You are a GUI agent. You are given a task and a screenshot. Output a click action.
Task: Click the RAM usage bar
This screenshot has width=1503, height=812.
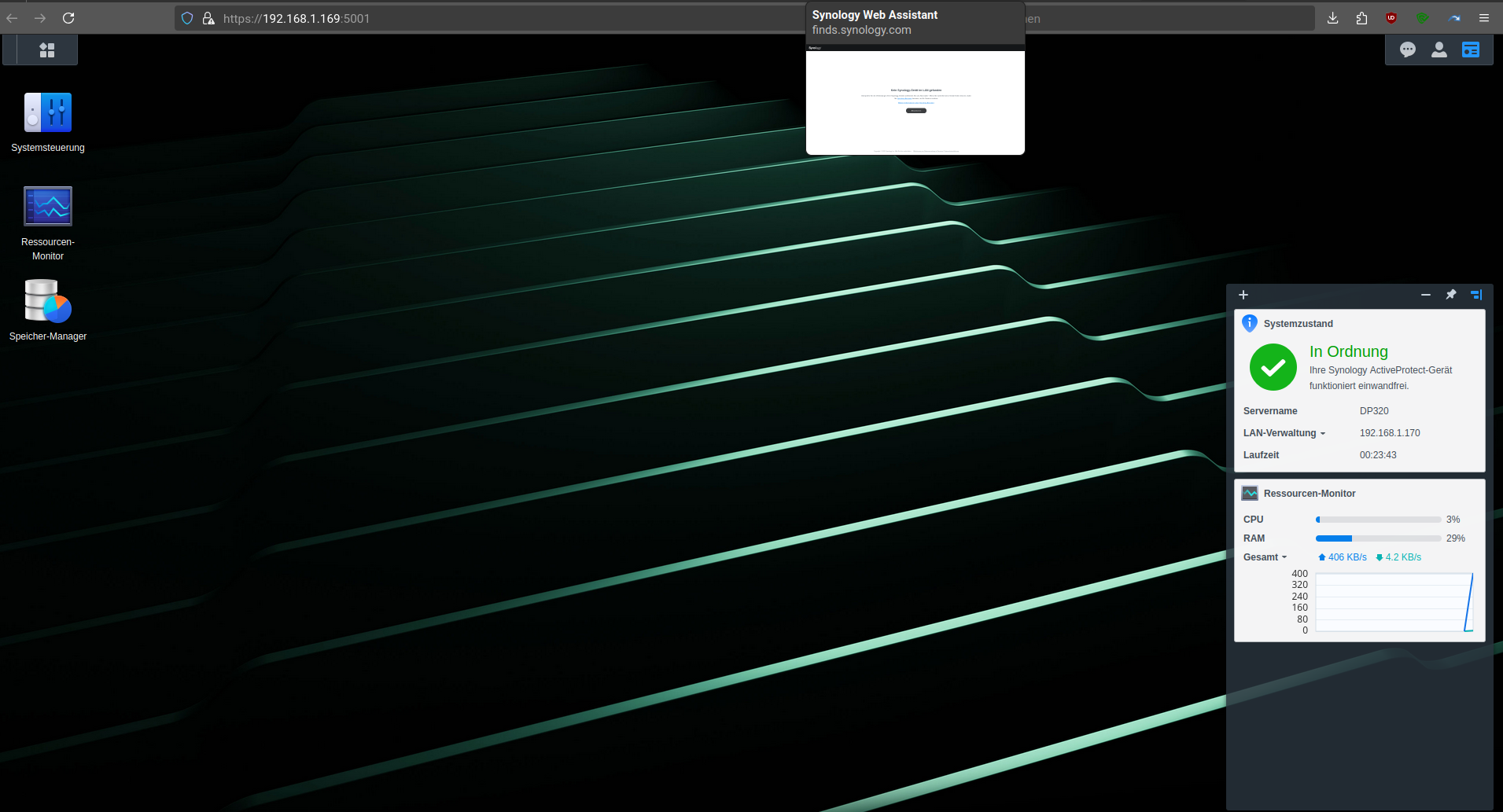(x=1378, y=538)
